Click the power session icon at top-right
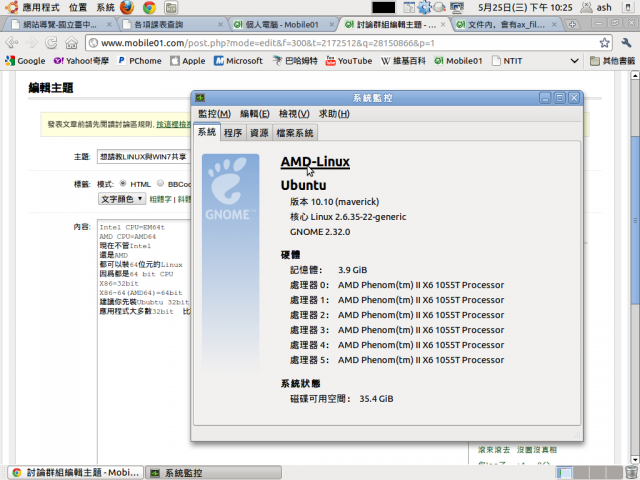The width and height of the screenshot is (640, 480). pos(628,7)
